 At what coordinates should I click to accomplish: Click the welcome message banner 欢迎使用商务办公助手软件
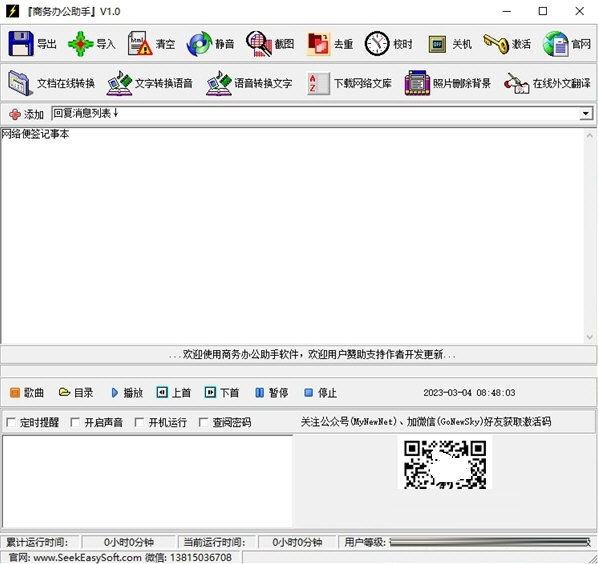click(312, 355)
